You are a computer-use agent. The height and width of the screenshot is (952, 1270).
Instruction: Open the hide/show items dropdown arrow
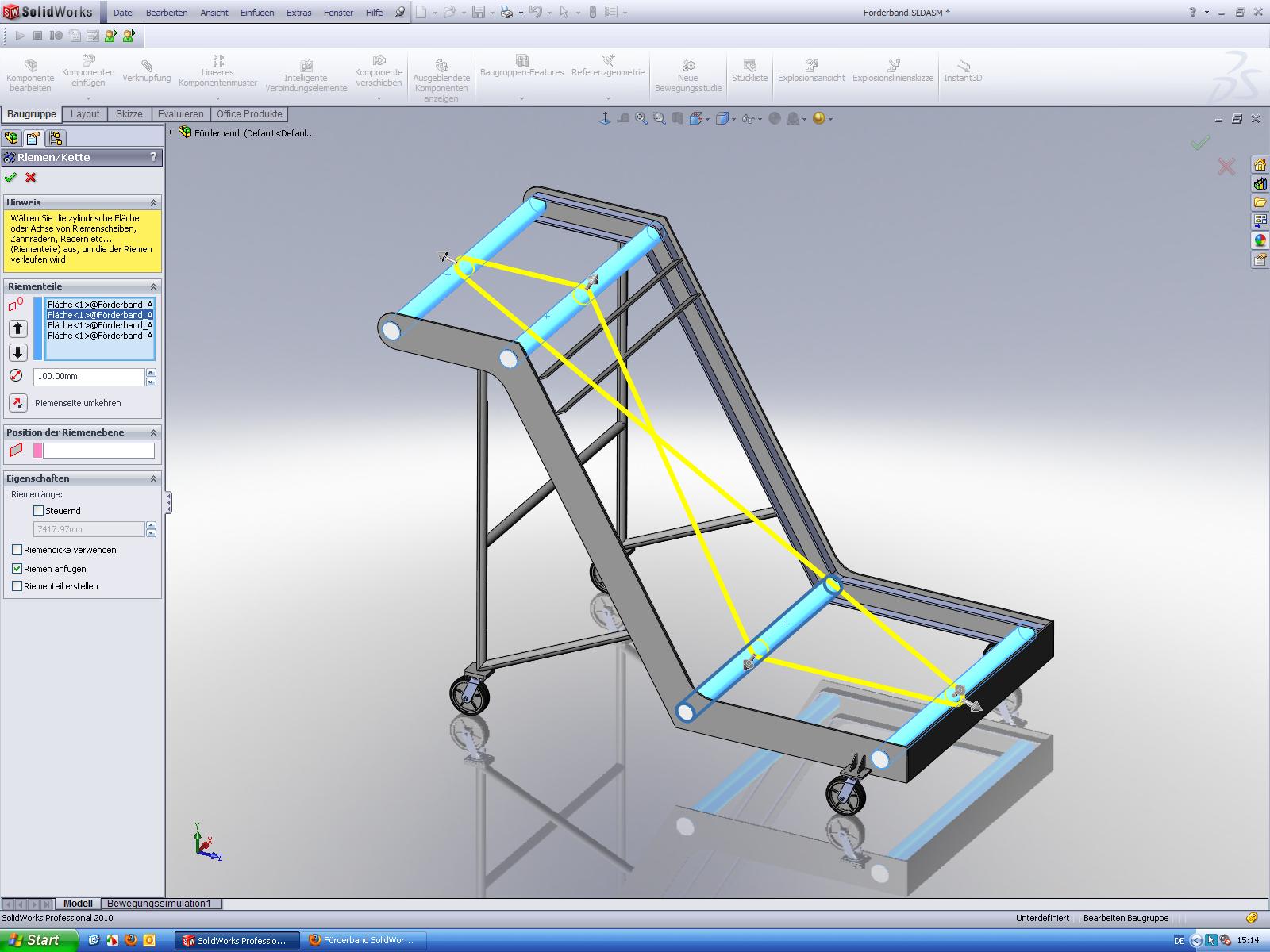click(x=760, y=120)
